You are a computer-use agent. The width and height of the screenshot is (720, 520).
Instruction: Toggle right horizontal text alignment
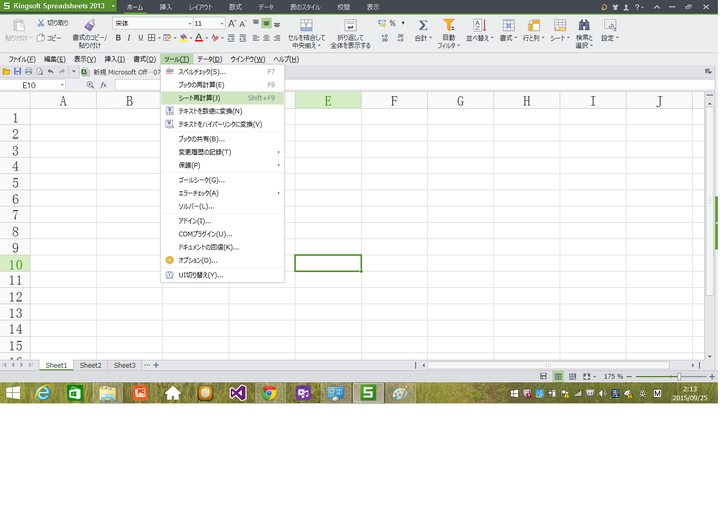tap(277, 38)
